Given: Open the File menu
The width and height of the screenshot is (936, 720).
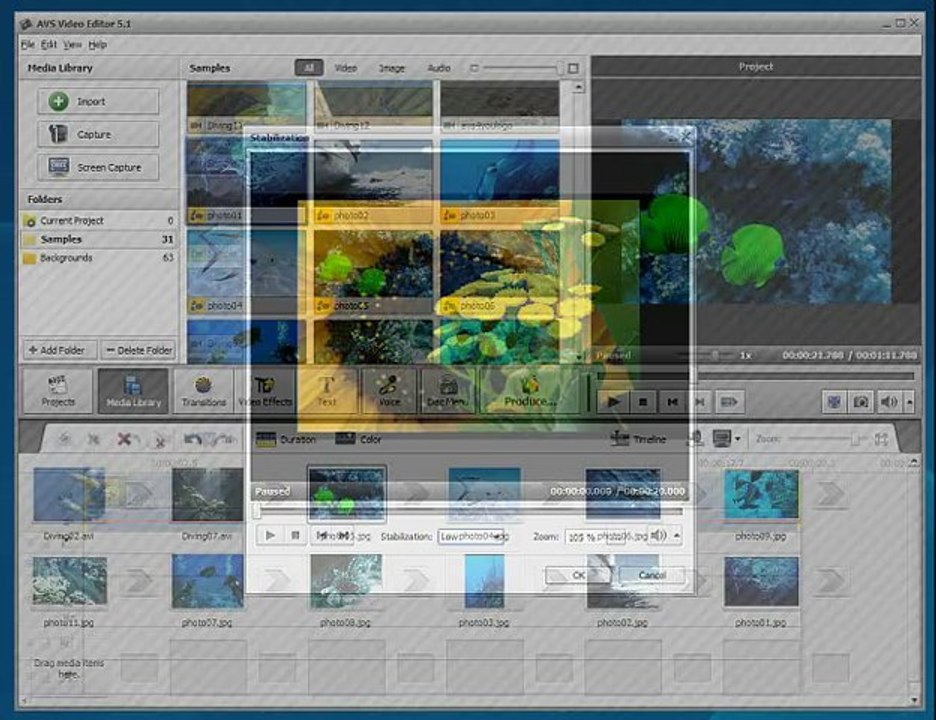Looking at the screenshot, I should tap(27, 45).
